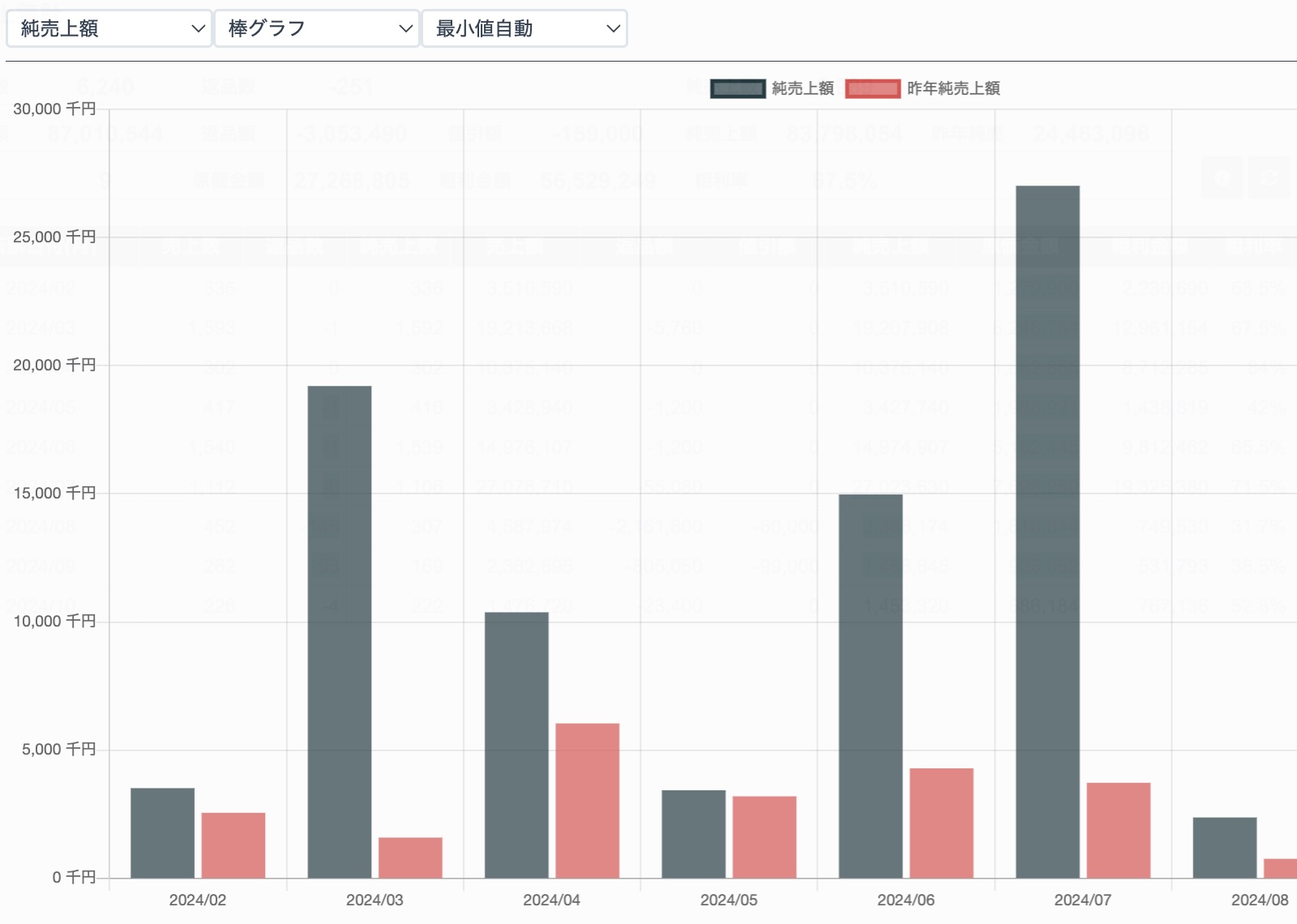Click the dark 純売上額 legend swatch
The image size is (1297, 924).
738,88
